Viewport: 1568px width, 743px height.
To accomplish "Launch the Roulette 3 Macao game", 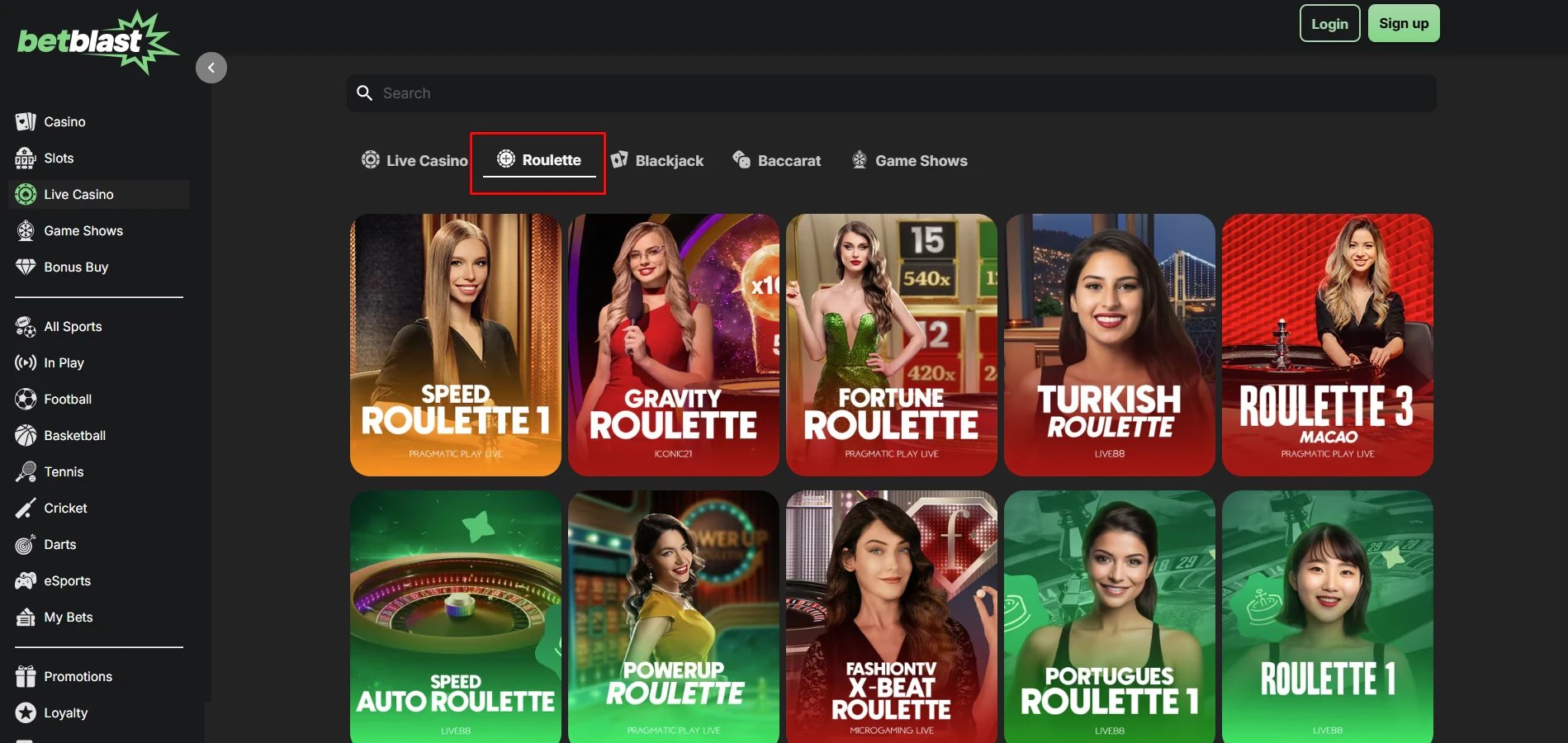I will 1328,345.
